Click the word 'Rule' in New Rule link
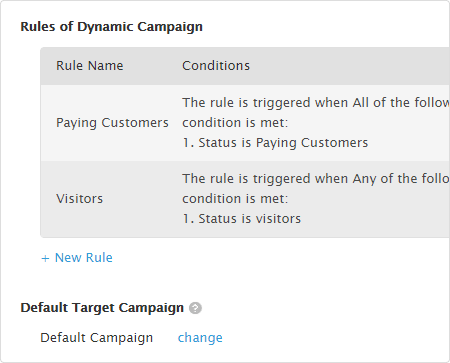450x363 pixels. (x=100, y=258)
